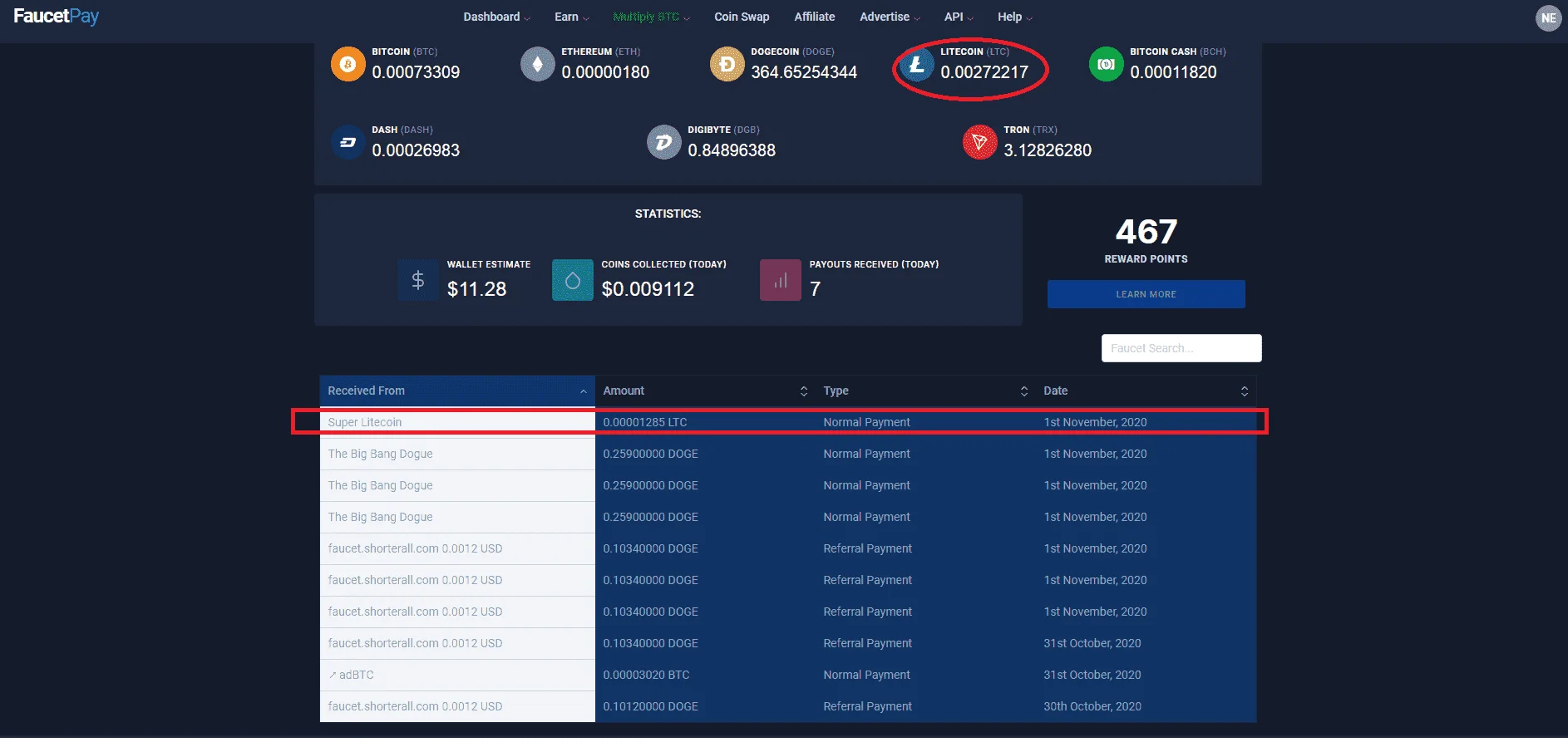Open the Help dropdown menu
Viewport: 1568px width, 747px height.
1015,17
